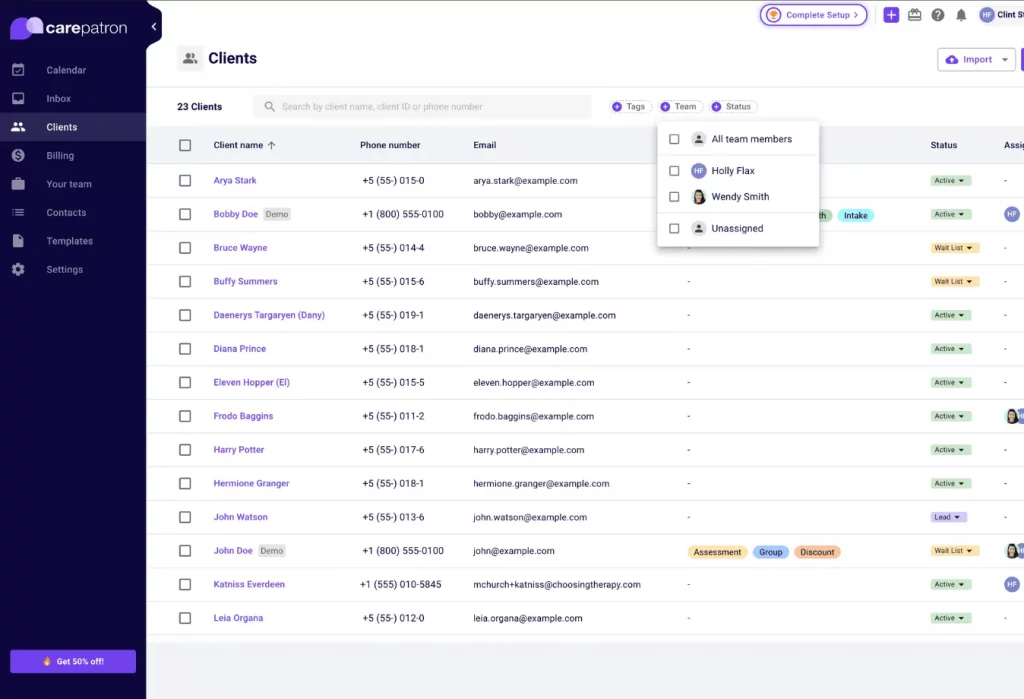Collapse the sidebar with the arrow icon

pos(154,27)
